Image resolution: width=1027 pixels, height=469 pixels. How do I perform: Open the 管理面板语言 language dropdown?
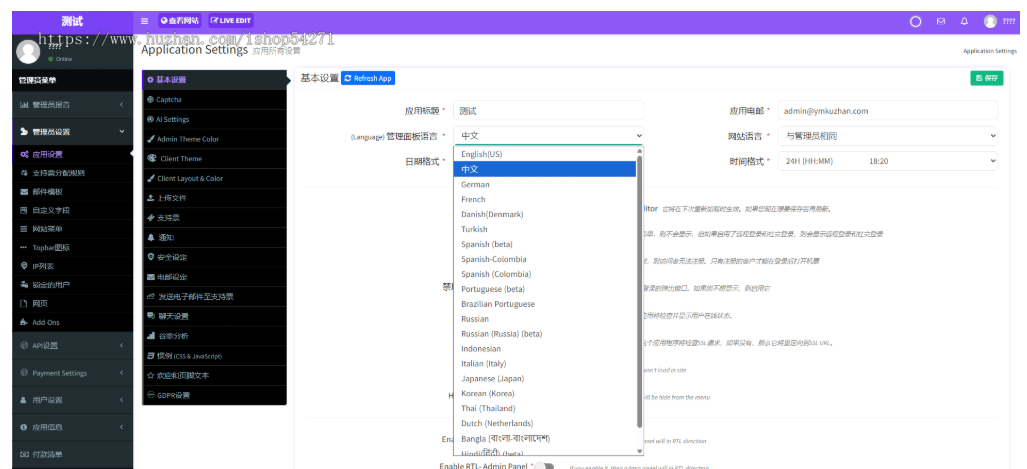tap(548, 136)
